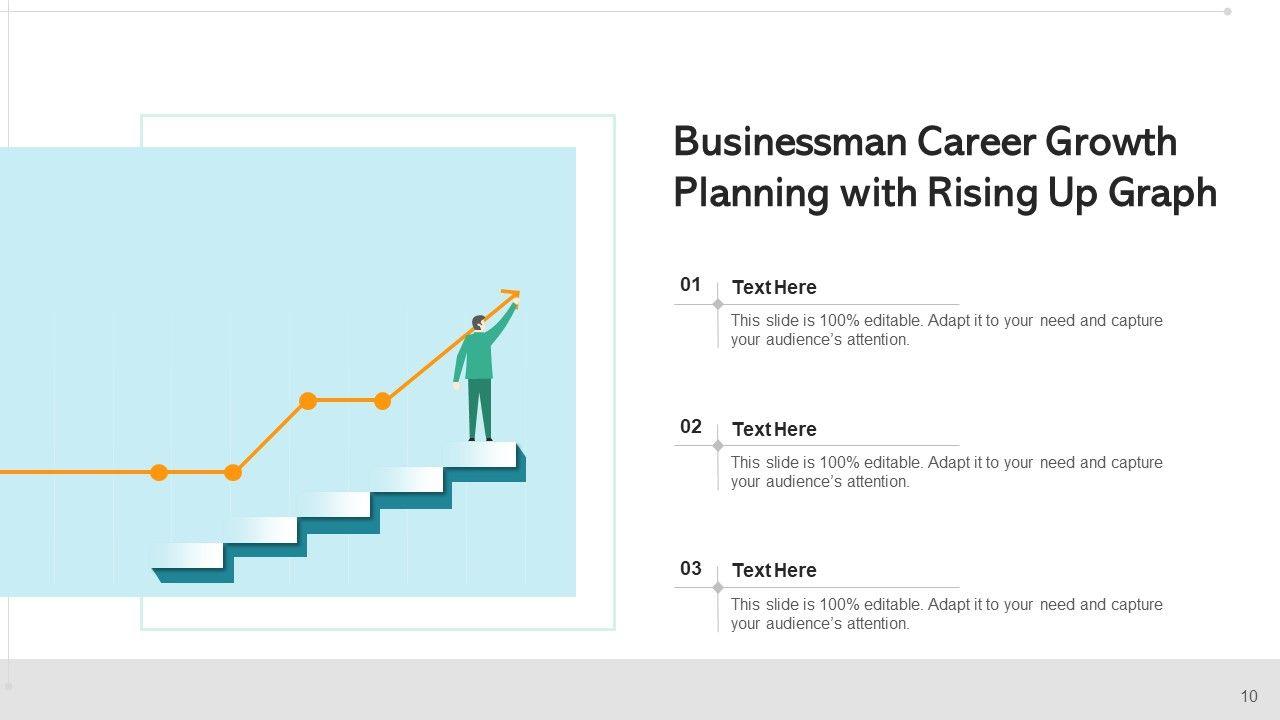The width and height of the screenshot is (1280, 720).
Task: Click the number 03 label
Action: (x=691, y=569)
